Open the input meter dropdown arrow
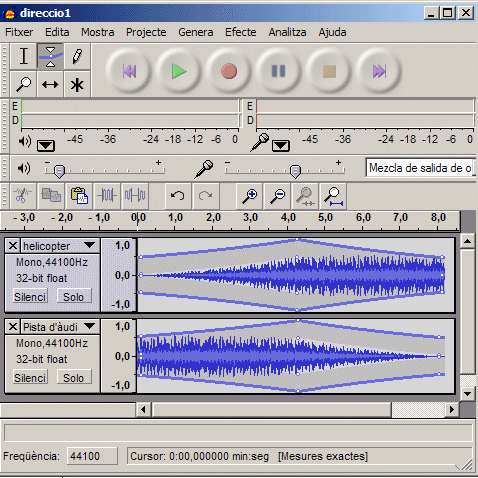This screenshot has width=478, height=478. (281, 146)
